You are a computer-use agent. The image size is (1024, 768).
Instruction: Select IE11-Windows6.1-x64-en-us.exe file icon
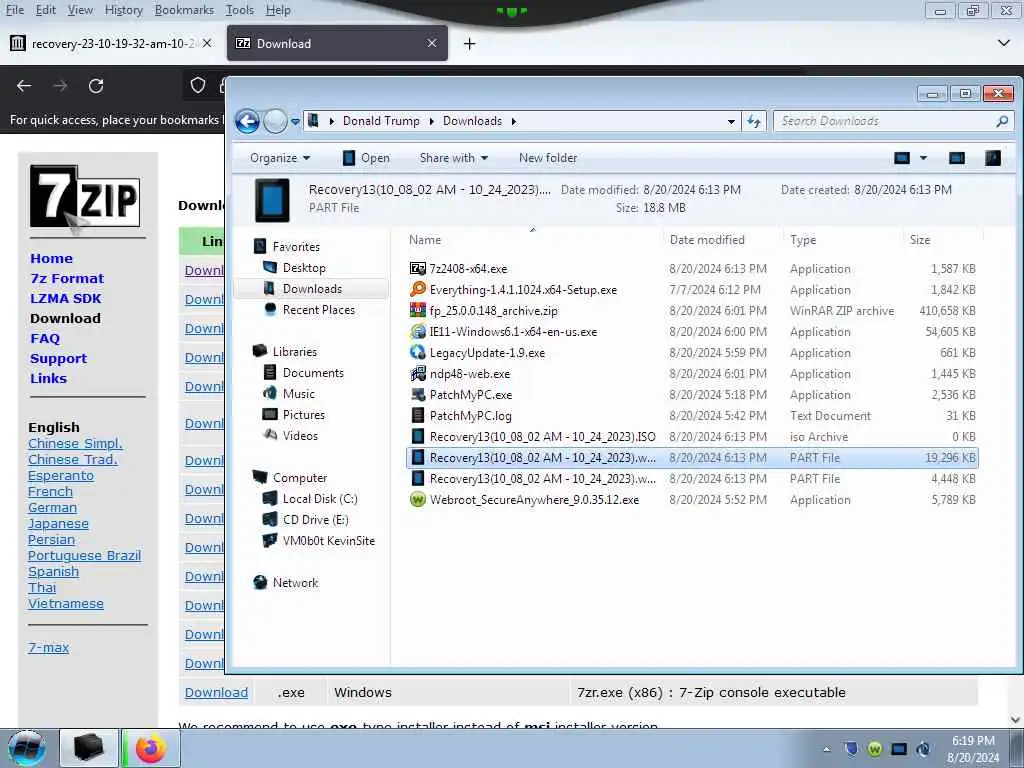418,331
